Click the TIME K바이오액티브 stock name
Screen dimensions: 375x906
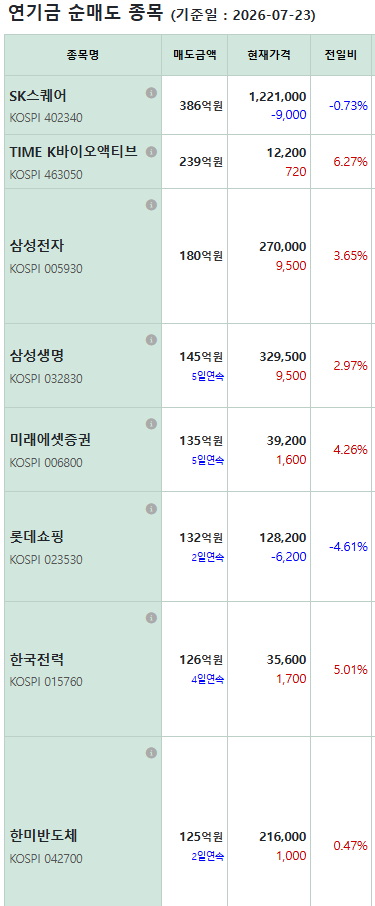(x=73, y=152)
